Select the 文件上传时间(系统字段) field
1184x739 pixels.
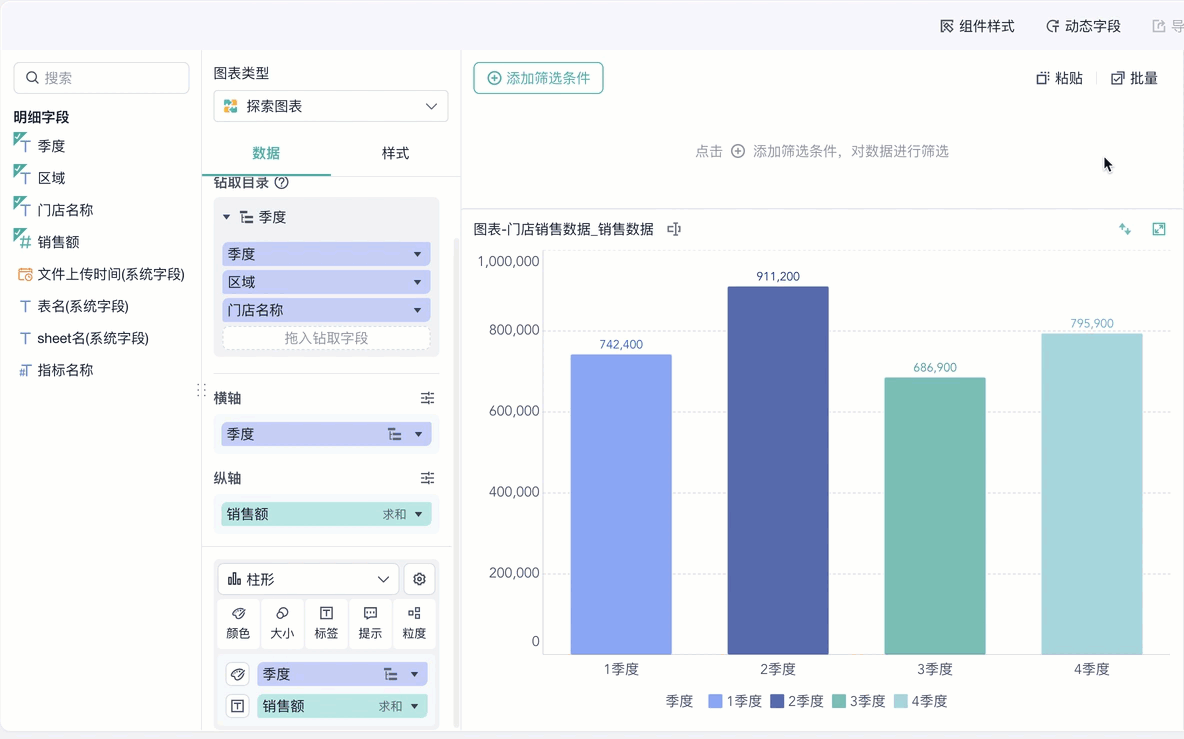point(111,274)
